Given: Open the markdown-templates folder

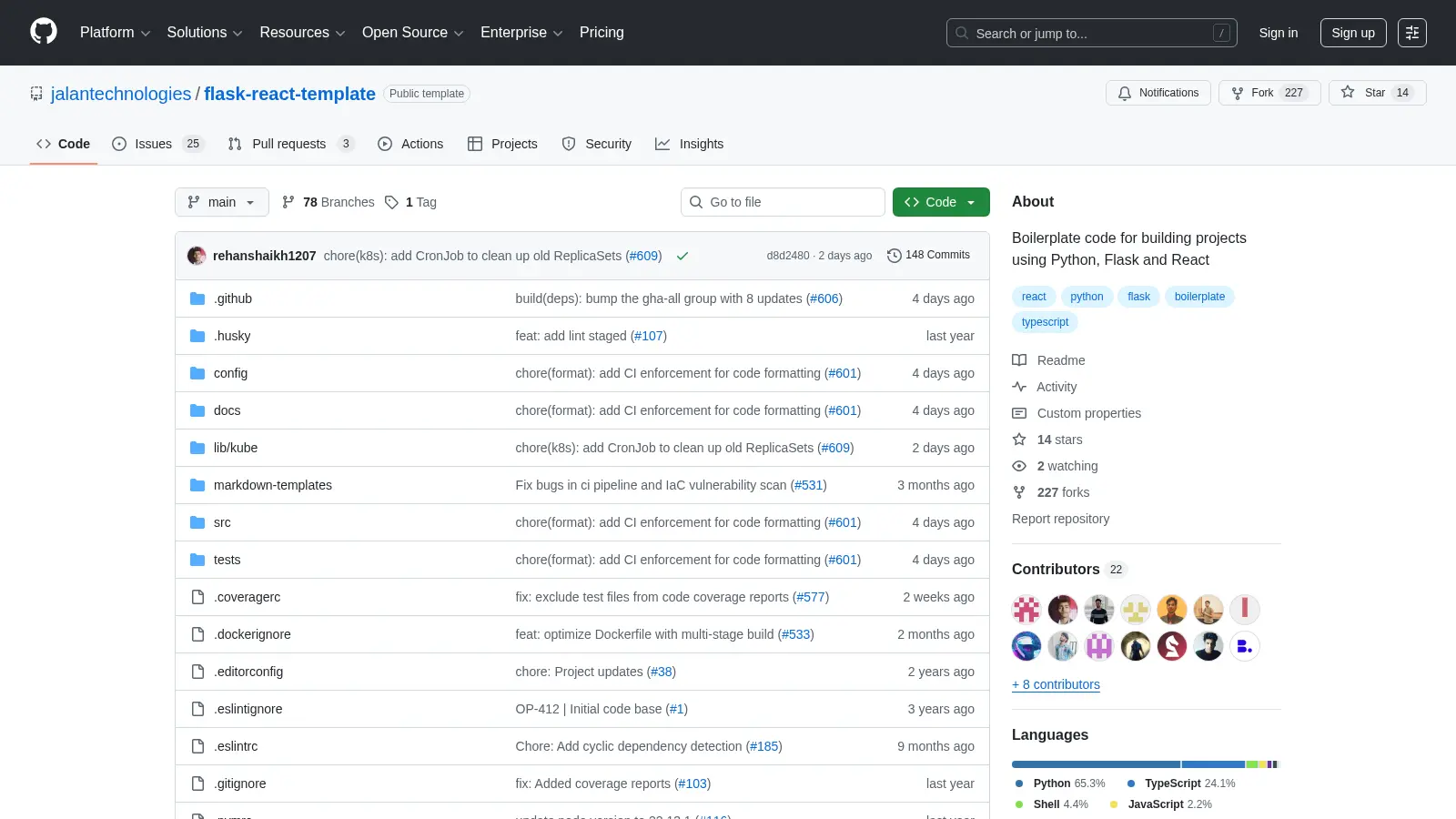Looking at the screenshot, I should (x=273, y=485).
